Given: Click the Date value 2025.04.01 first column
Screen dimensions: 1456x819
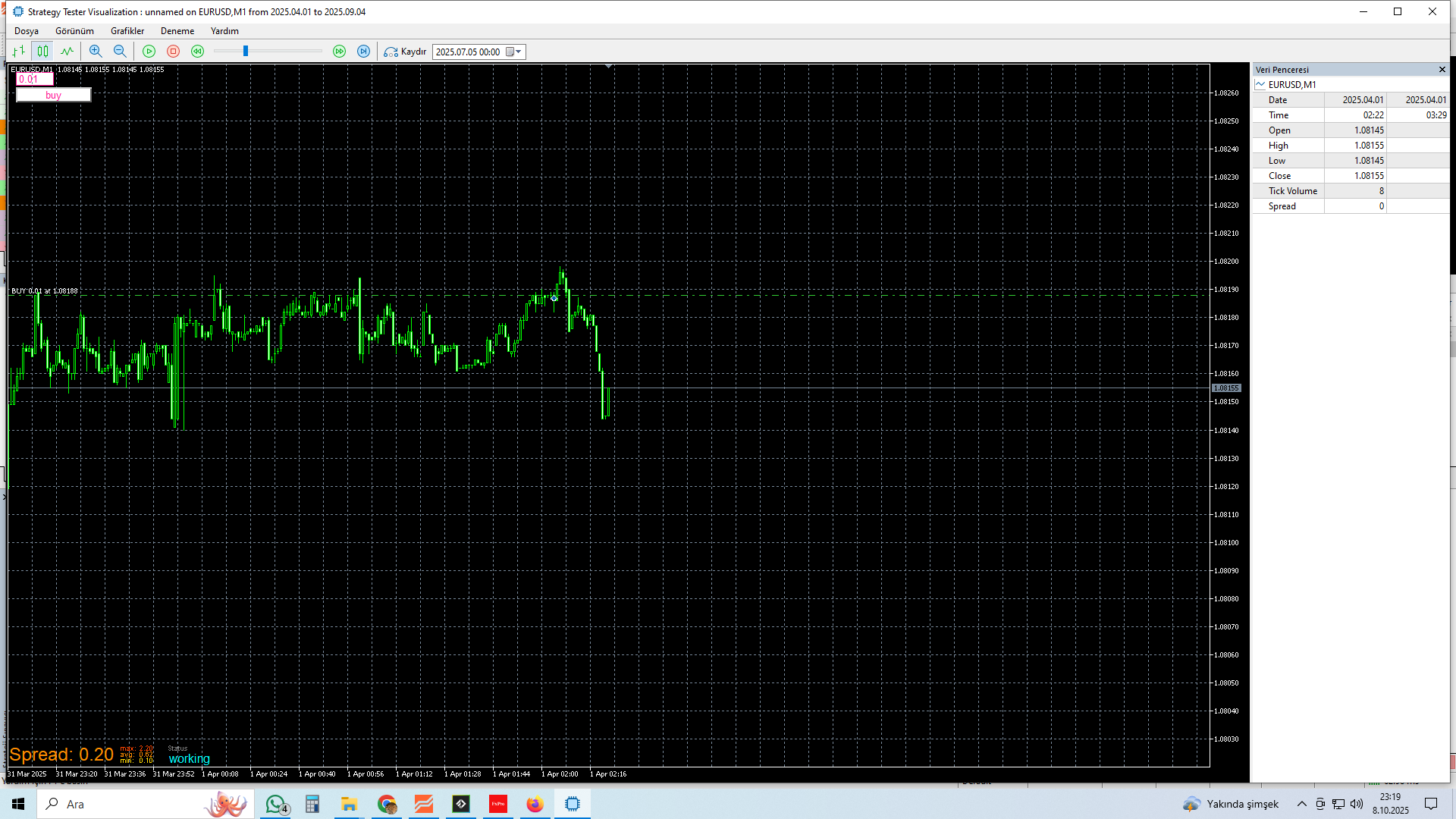Looking at the screenshot, I should click(1363, 100).
